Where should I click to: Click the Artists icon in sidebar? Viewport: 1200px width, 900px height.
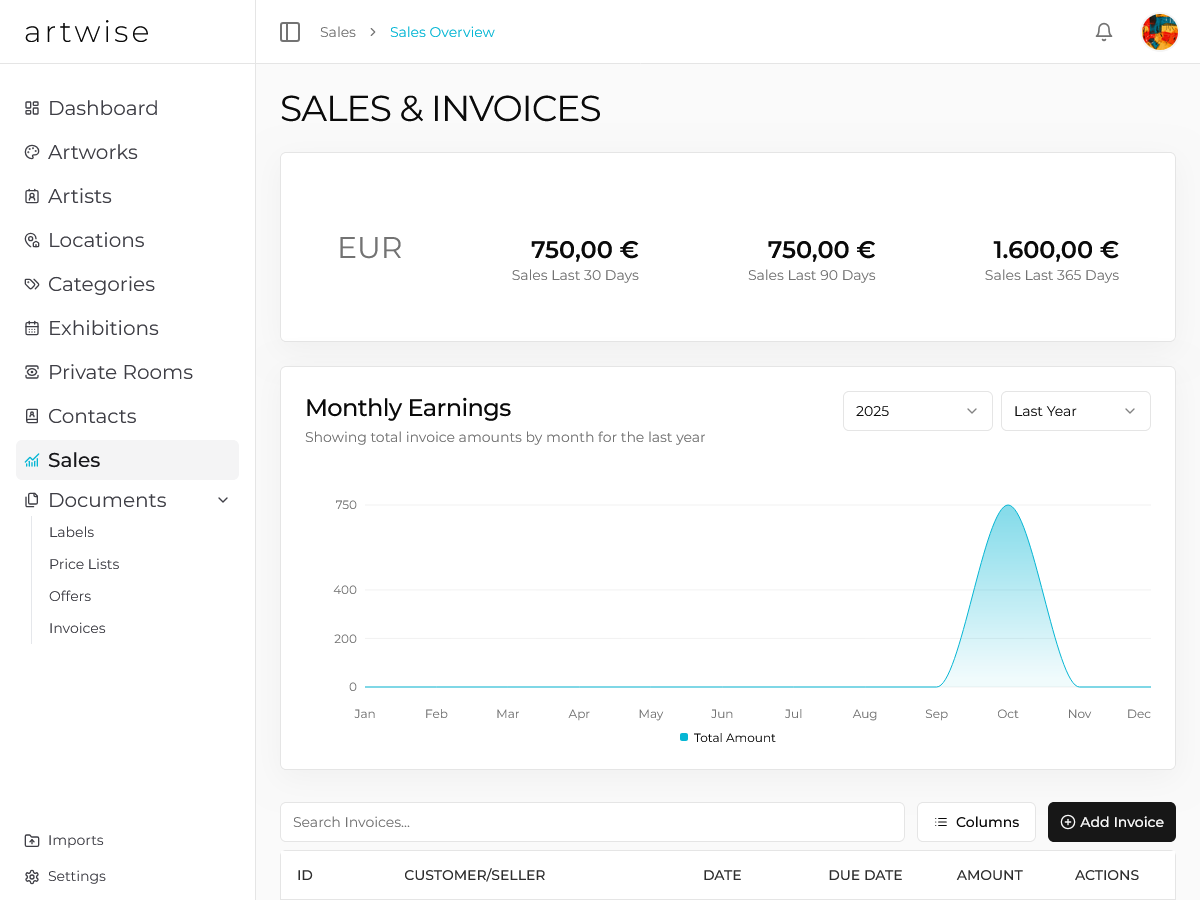(32, 196)
